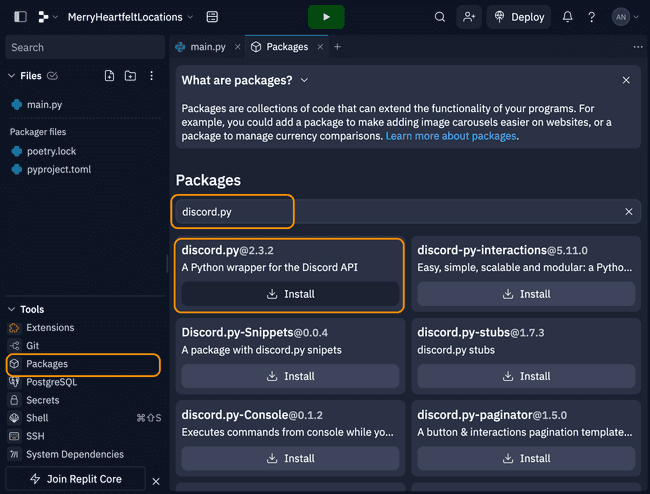The width and height of the screenshot is (650, 494).
Task: Open Files section more options menu
Action: tap(151, 76)
